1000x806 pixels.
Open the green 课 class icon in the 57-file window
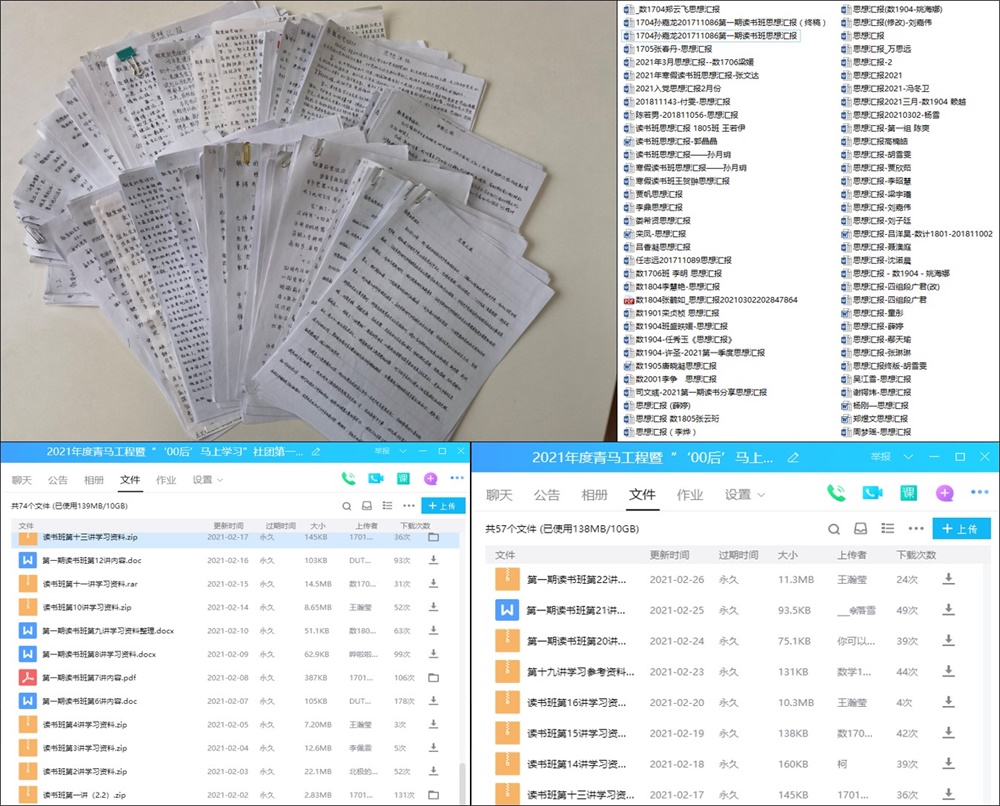908,492
